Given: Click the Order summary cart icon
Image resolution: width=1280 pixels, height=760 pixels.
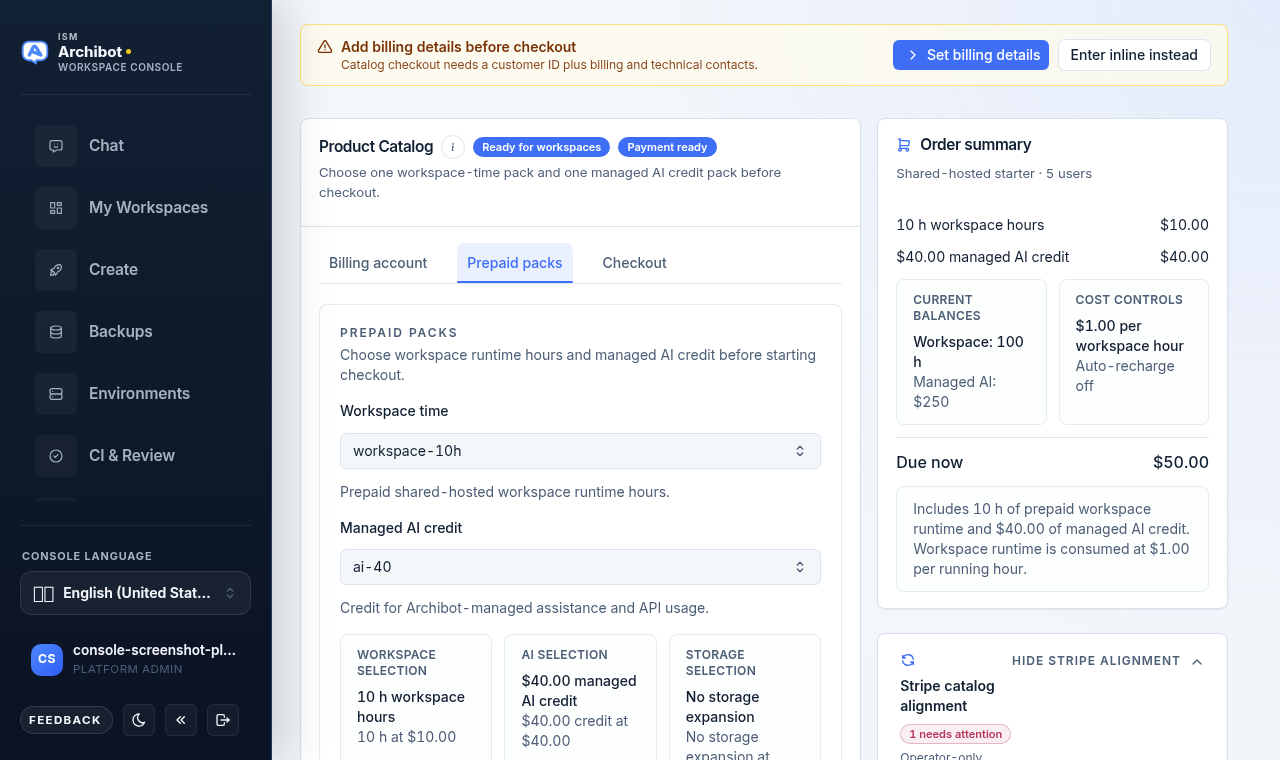Looking at the screenshot, I should [x=904, y=145].
